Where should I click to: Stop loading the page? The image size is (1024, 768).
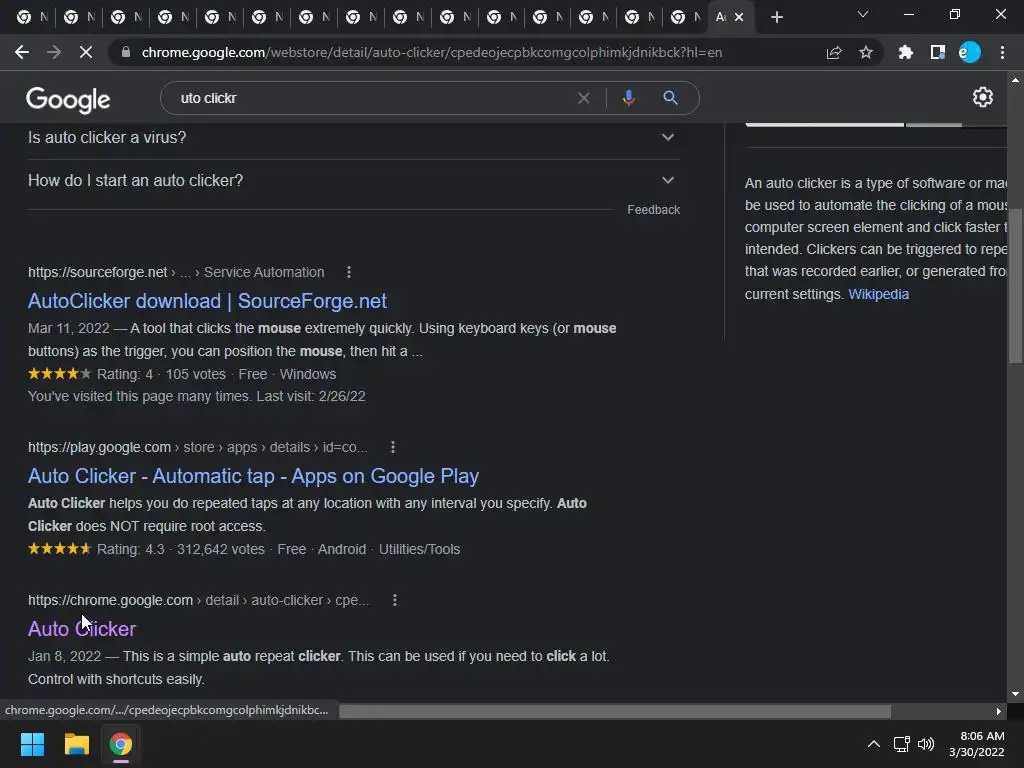click(86, 52)
